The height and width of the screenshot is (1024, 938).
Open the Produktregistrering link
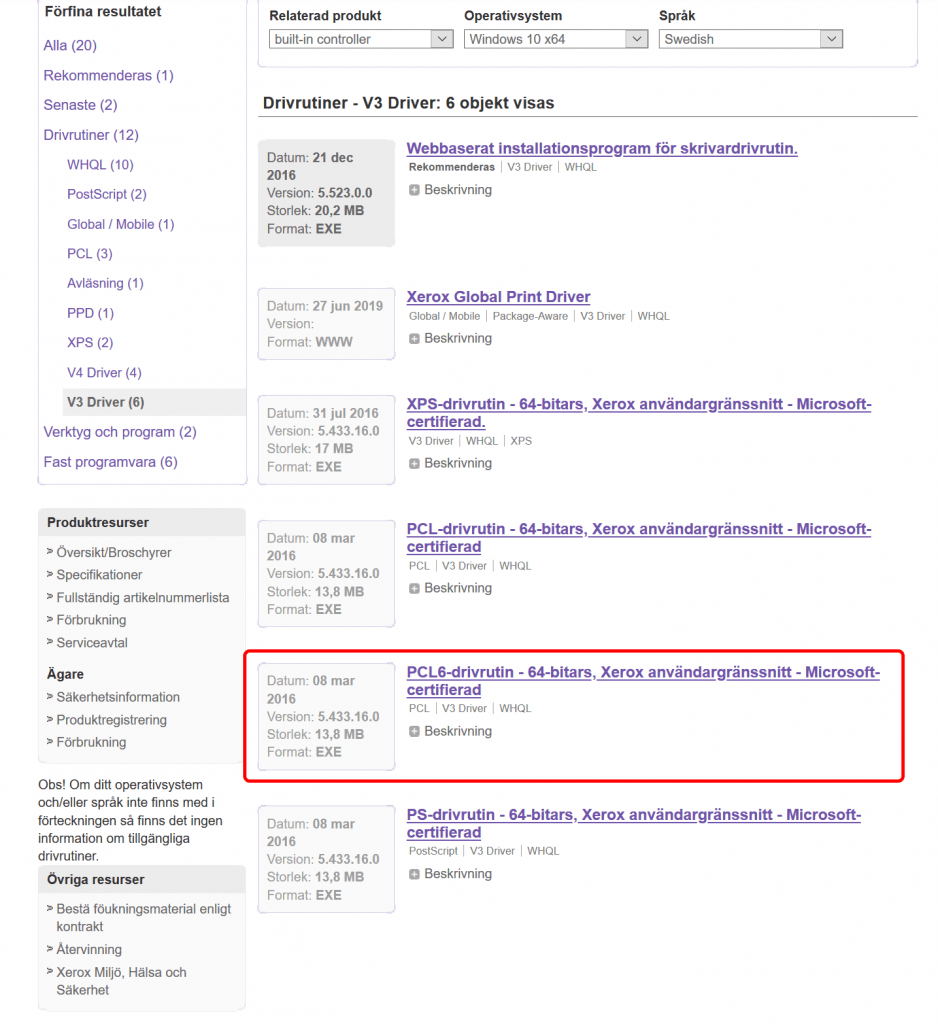tap(111, 720)
